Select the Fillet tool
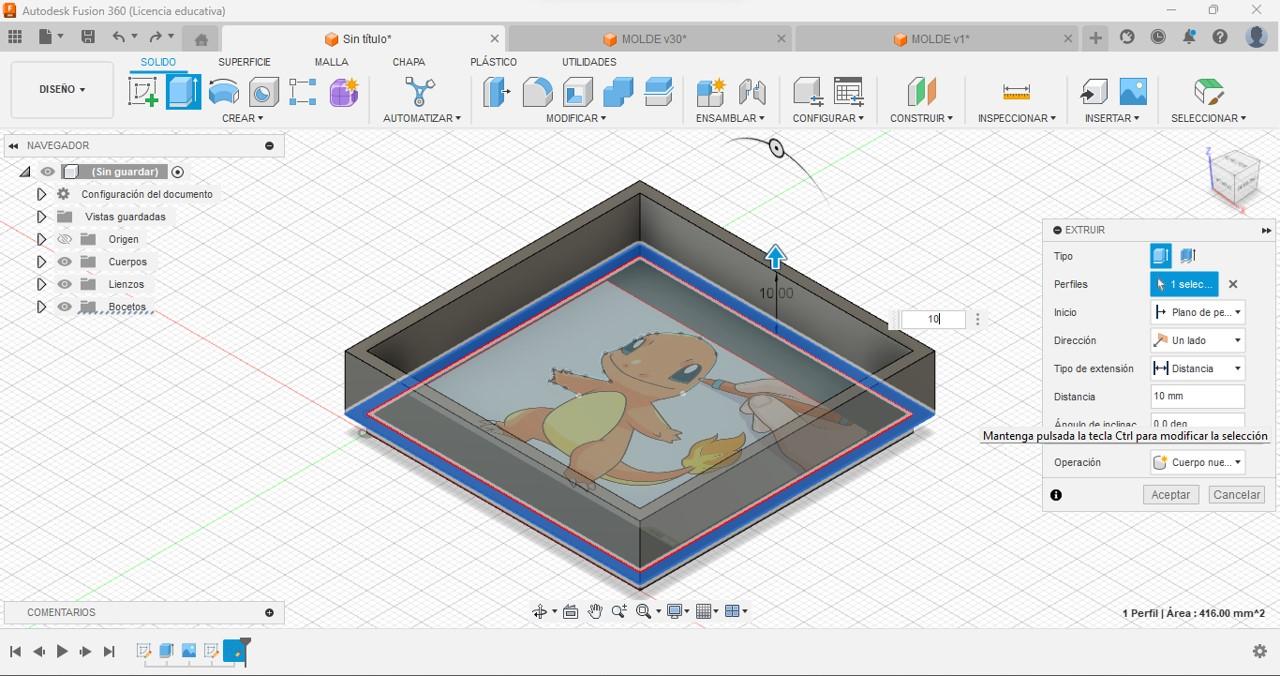 pos(537,92)
